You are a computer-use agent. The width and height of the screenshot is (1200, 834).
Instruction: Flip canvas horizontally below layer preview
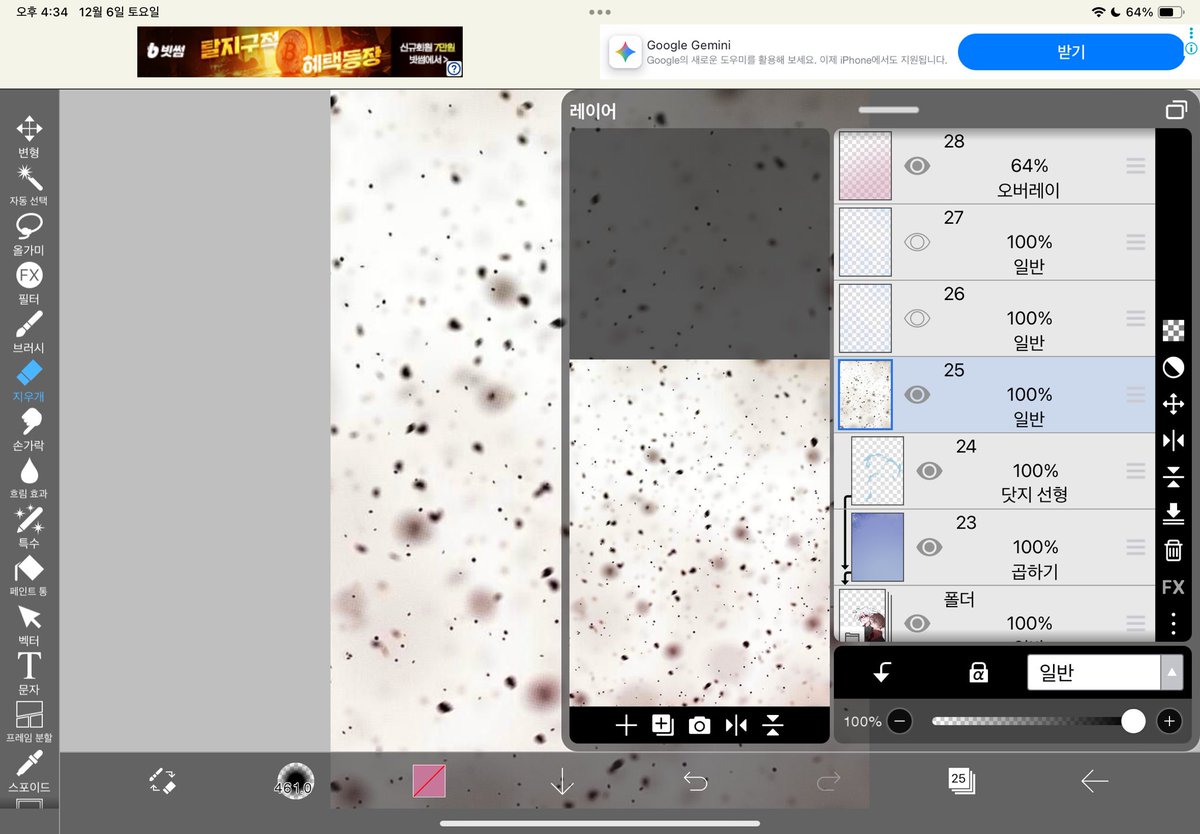click(736, 726)
